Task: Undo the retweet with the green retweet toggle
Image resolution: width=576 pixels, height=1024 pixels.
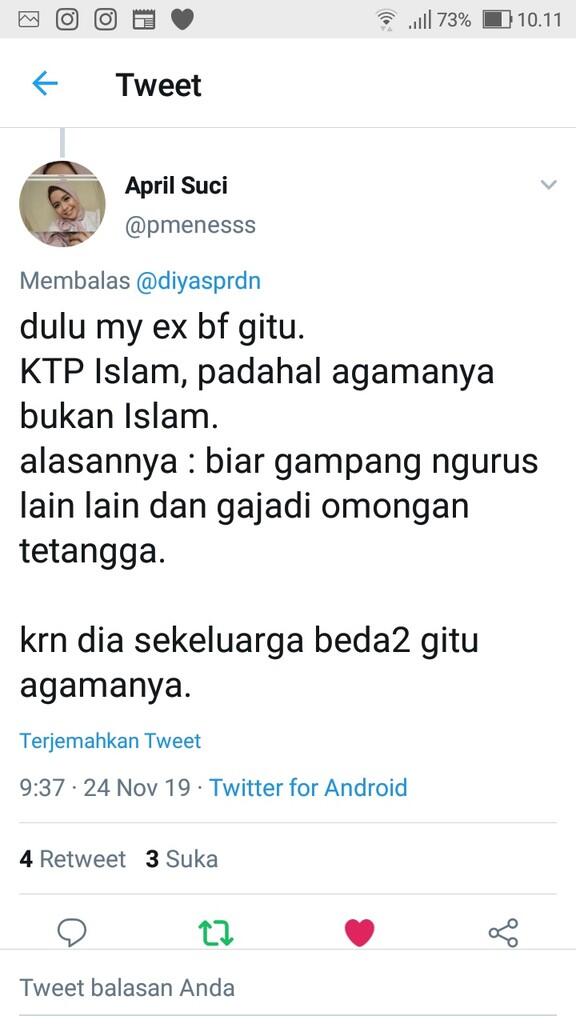Action: 216,932
